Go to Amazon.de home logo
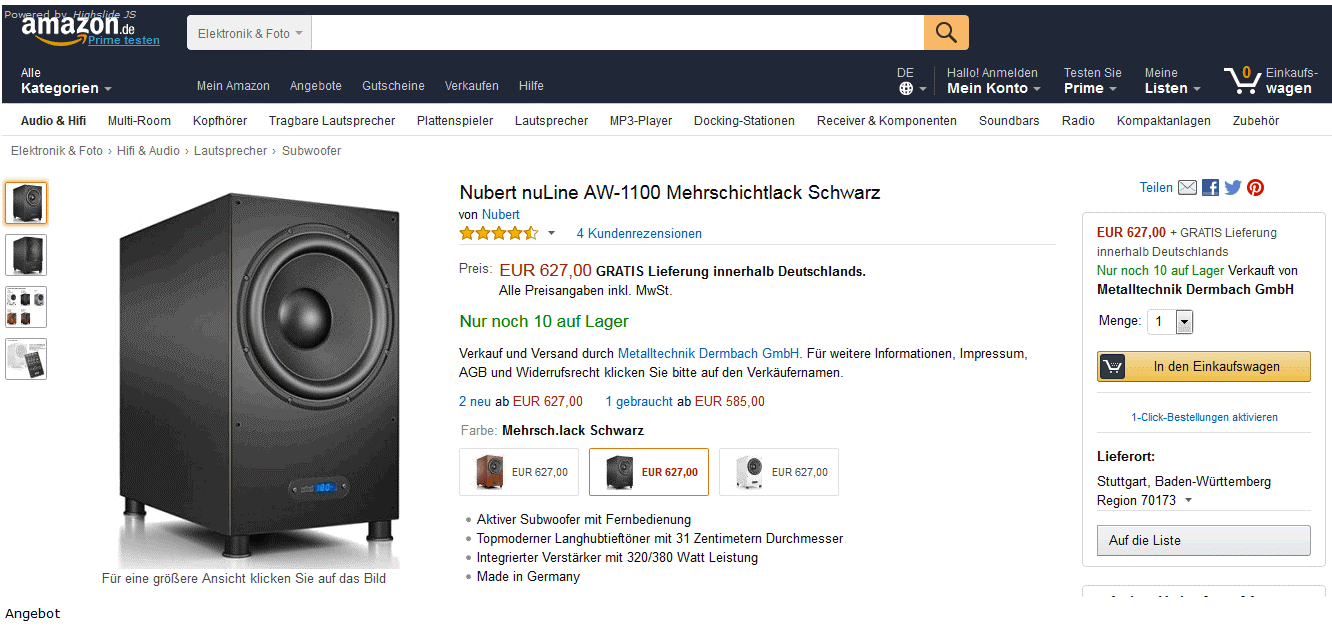1332x627 pixels. (x=78, y=28)
